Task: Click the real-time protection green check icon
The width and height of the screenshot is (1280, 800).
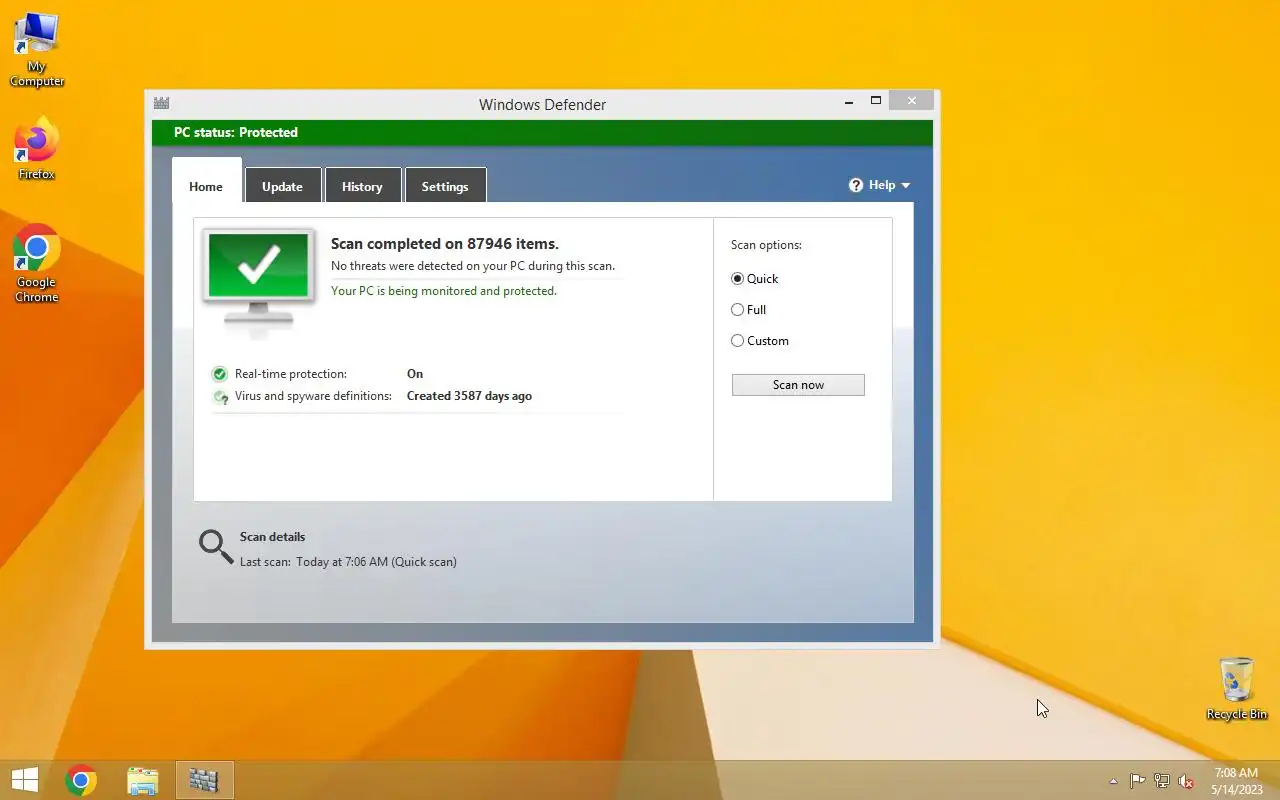Action: point(220,374)
